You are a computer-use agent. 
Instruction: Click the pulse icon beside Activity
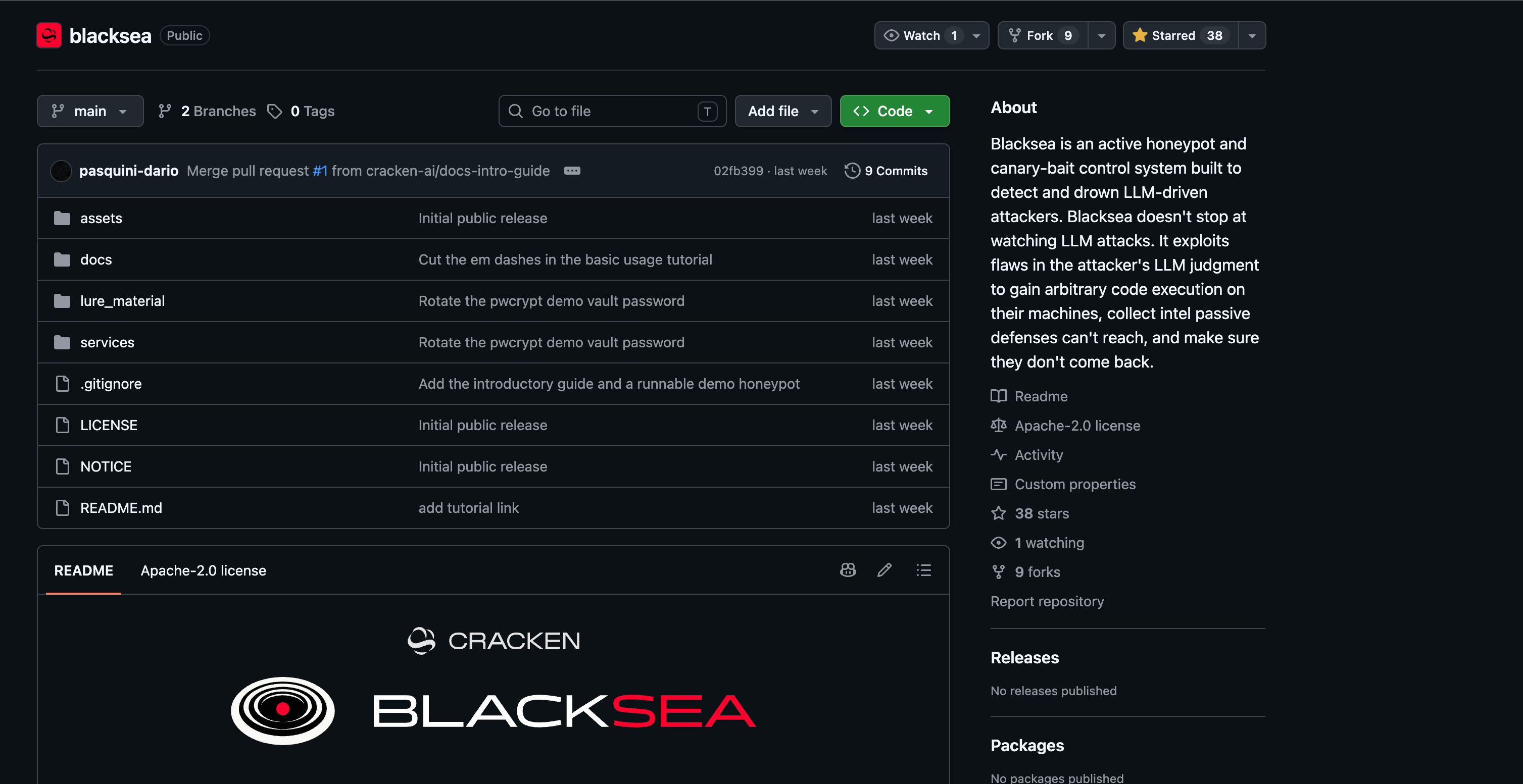pyautogui.click(x=998, y=454)
